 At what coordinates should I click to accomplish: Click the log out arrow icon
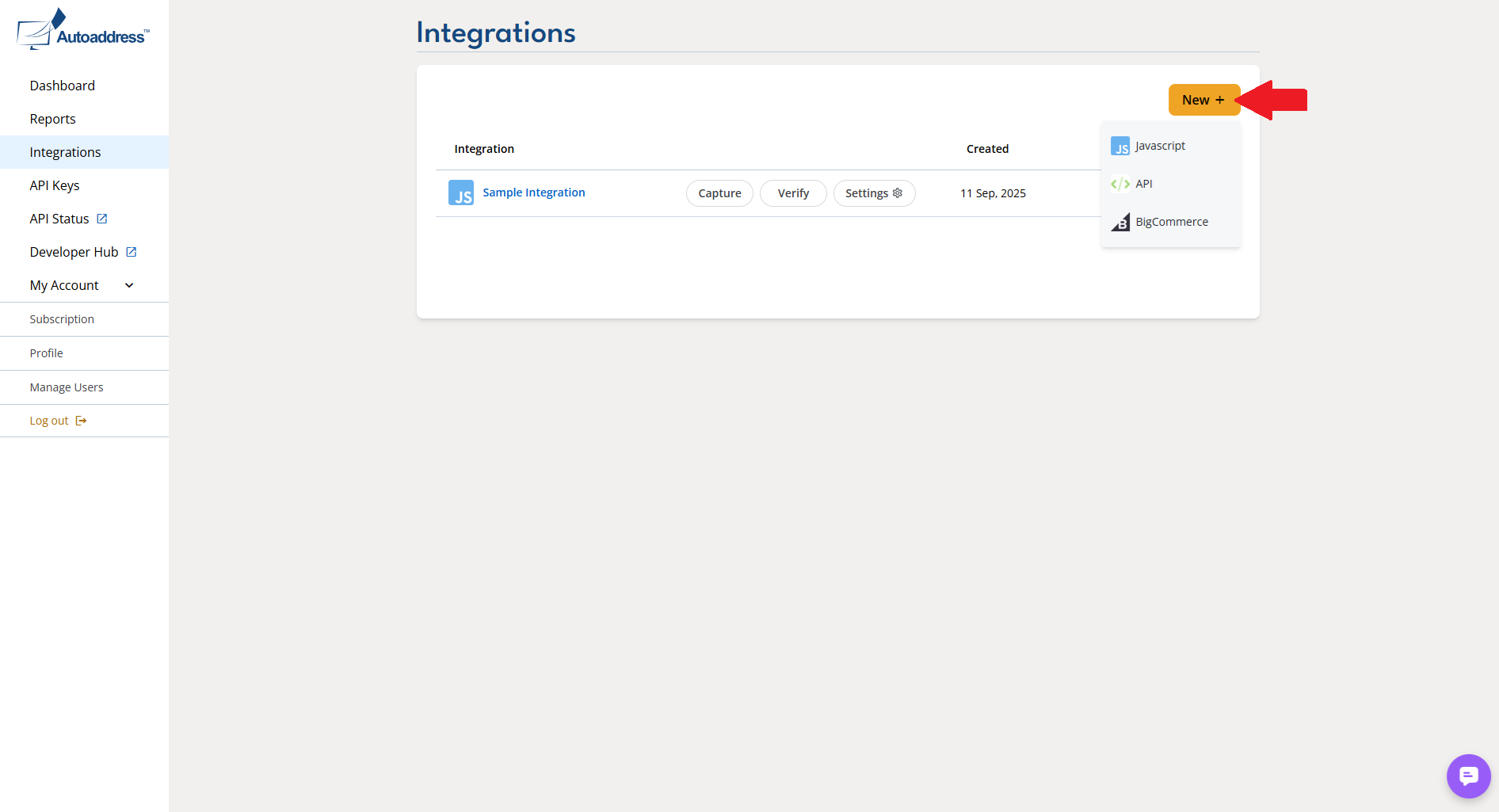click(81, 421)
